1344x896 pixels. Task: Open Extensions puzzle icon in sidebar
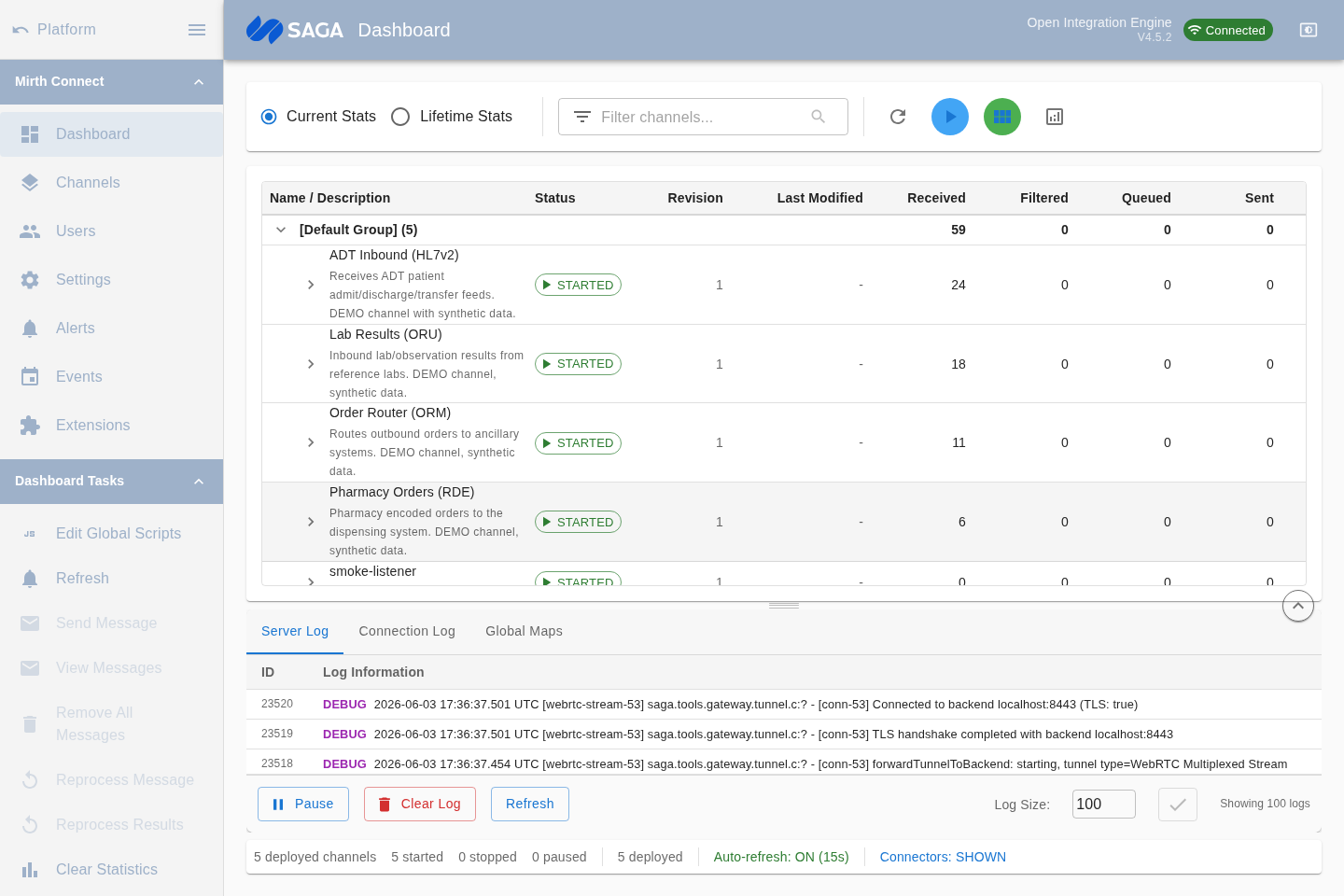[30, 426]
